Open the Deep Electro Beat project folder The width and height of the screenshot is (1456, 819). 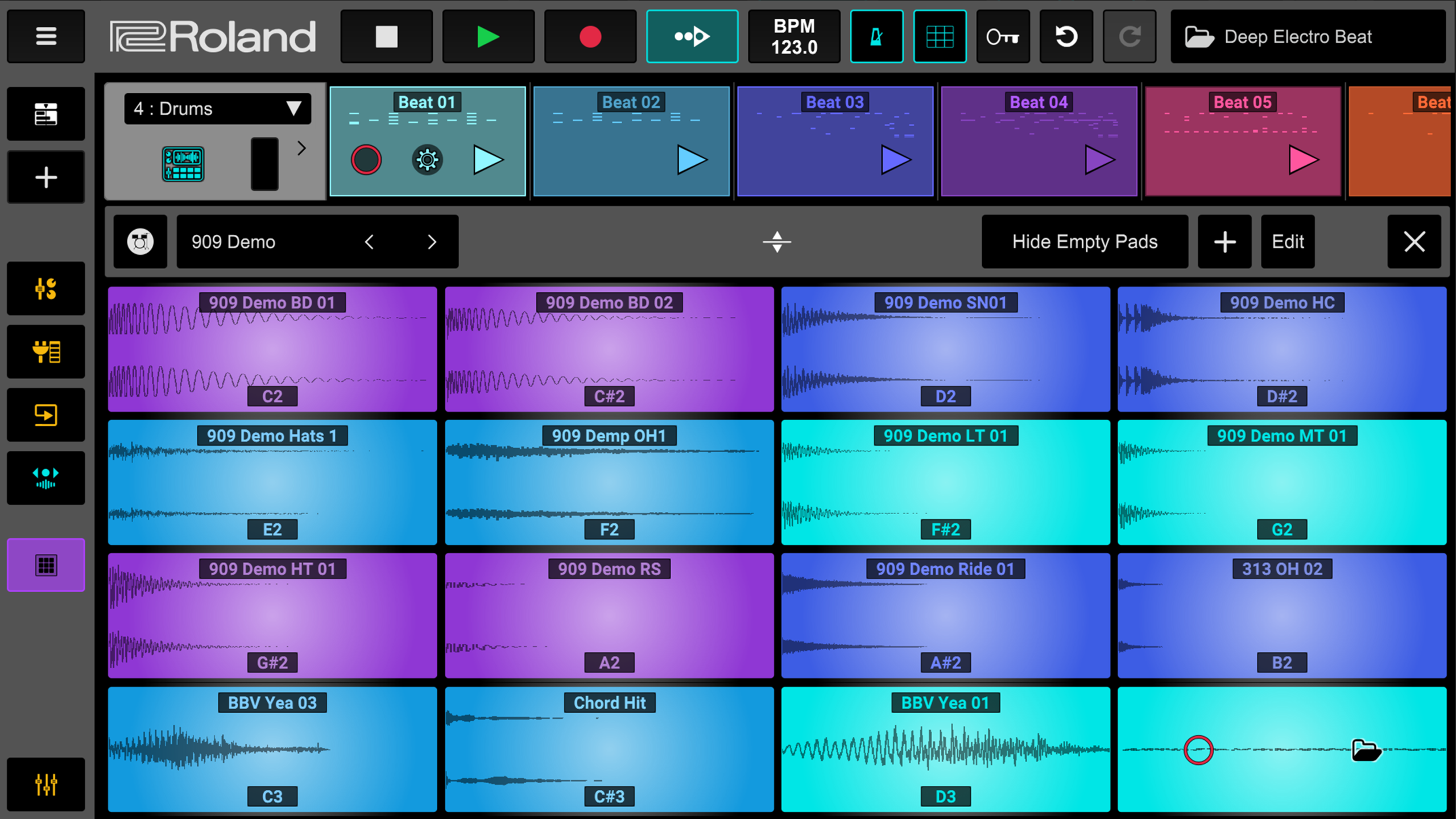[x=1308, y=36]
